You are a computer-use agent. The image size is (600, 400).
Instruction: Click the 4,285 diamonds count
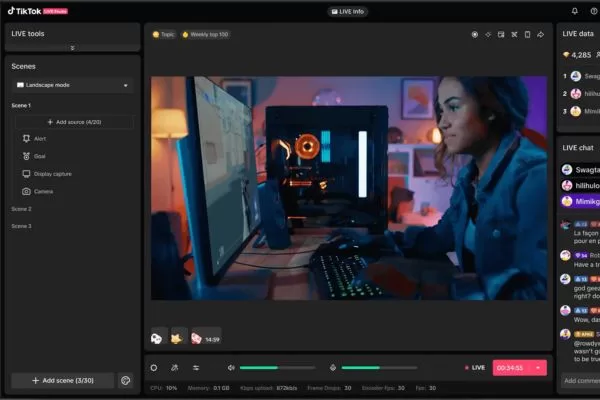[x=577, y=55]
